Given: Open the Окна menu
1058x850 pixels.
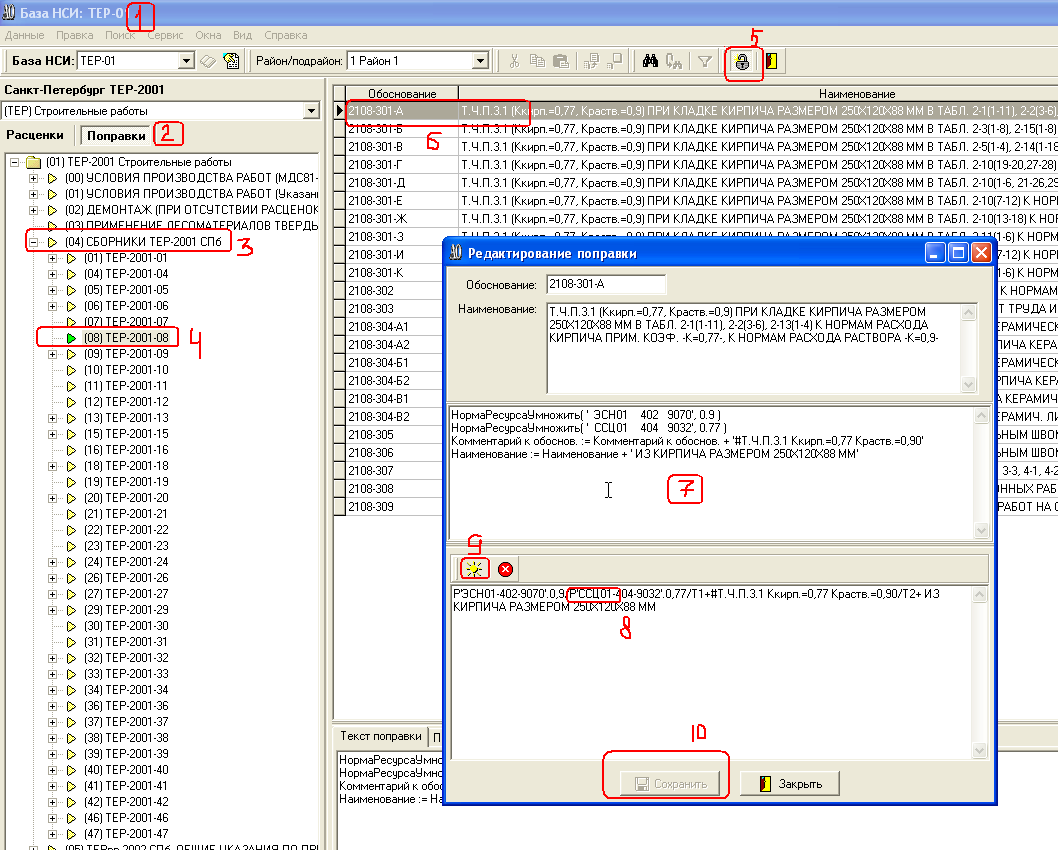Looking at the screenshot, I should pos(208,35).
